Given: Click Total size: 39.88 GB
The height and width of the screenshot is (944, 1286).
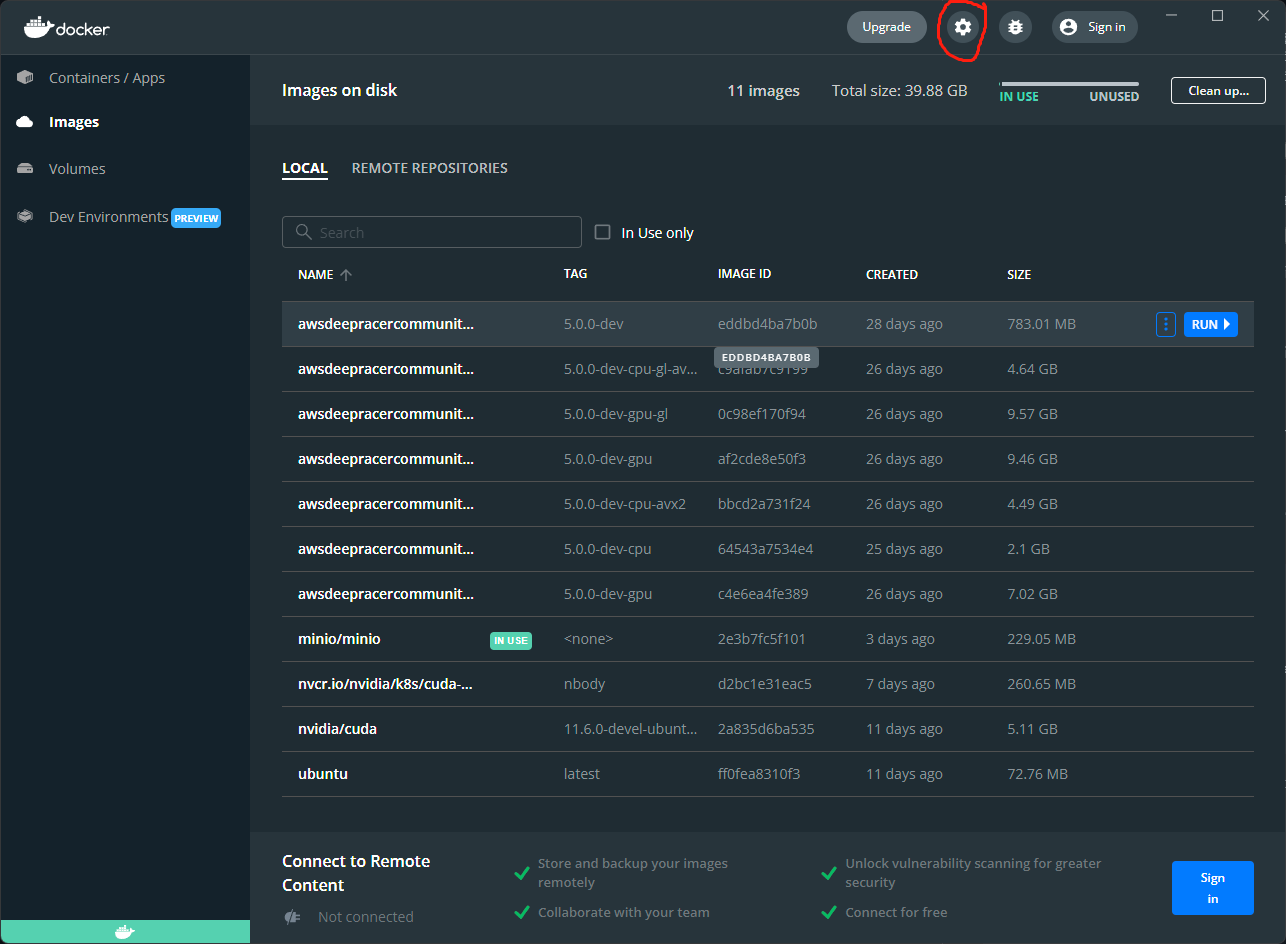Looking at the screenshot, I should (900, 91).
